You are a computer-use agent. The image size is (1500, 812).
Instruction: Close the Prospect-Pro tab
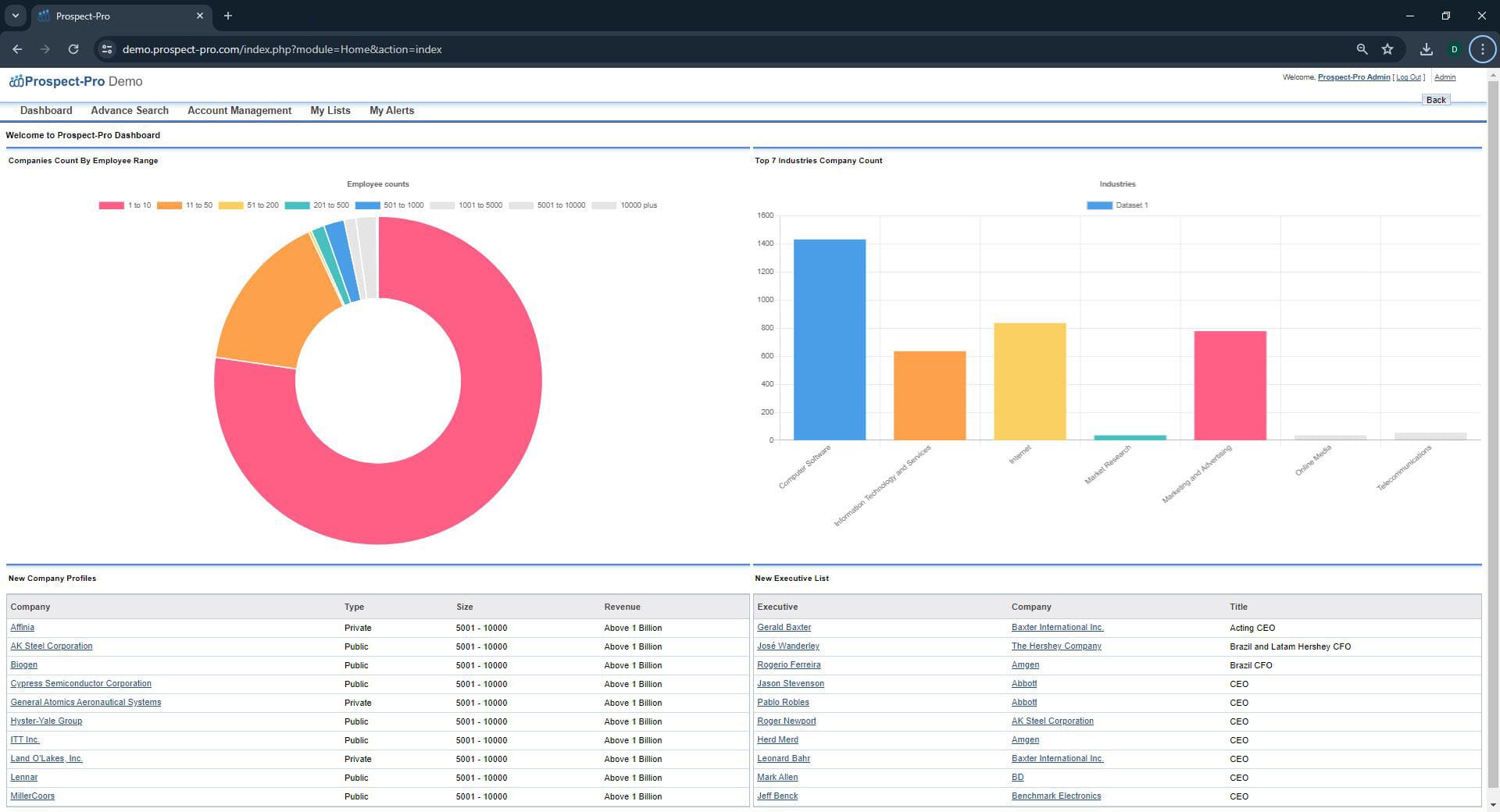(200, 16)
